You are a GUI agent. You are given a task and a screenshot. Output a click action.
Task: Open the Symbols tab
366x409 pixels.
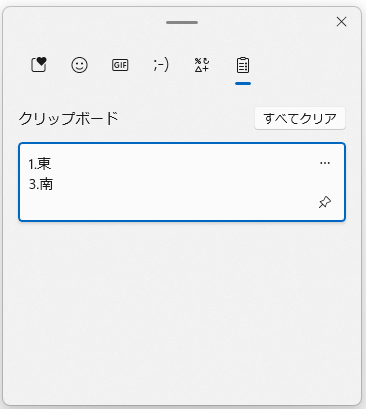(202, 65)
